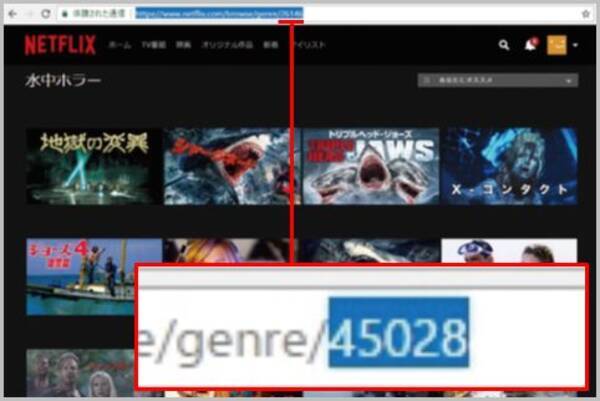This screenshot has width=600, height=401.
Task: Open the notifications bell
Action: coord(530,45)
